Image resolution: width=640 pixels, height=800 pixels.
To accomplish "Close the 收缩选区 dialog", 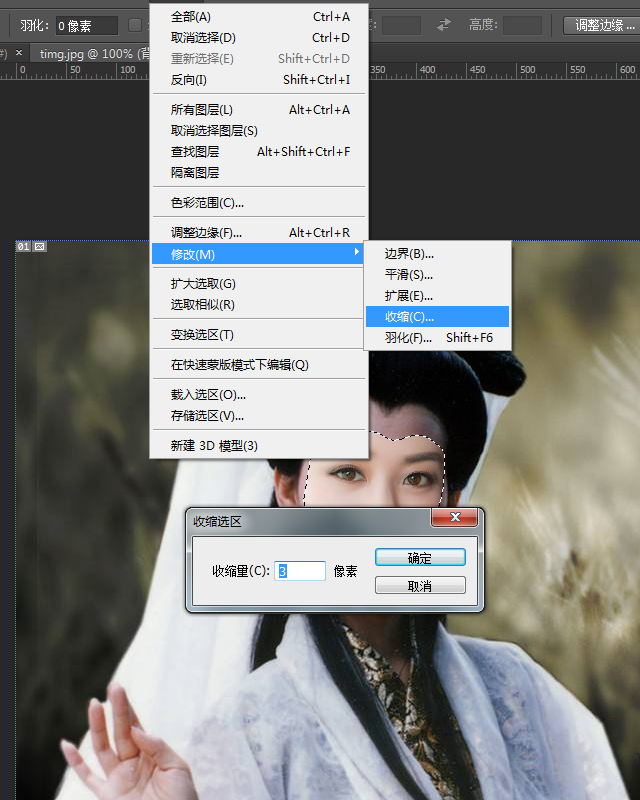I will (455, 517).
